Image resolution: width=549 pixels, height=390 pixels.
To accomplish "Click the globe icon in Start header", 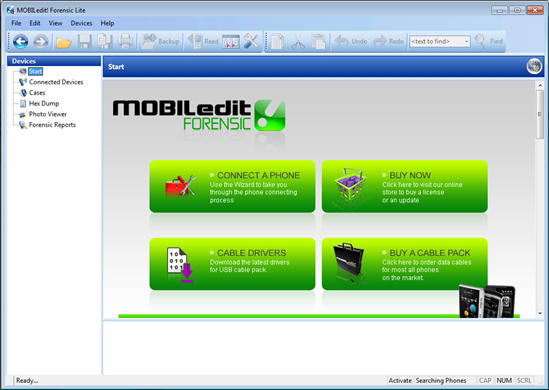I will (534, 66).
